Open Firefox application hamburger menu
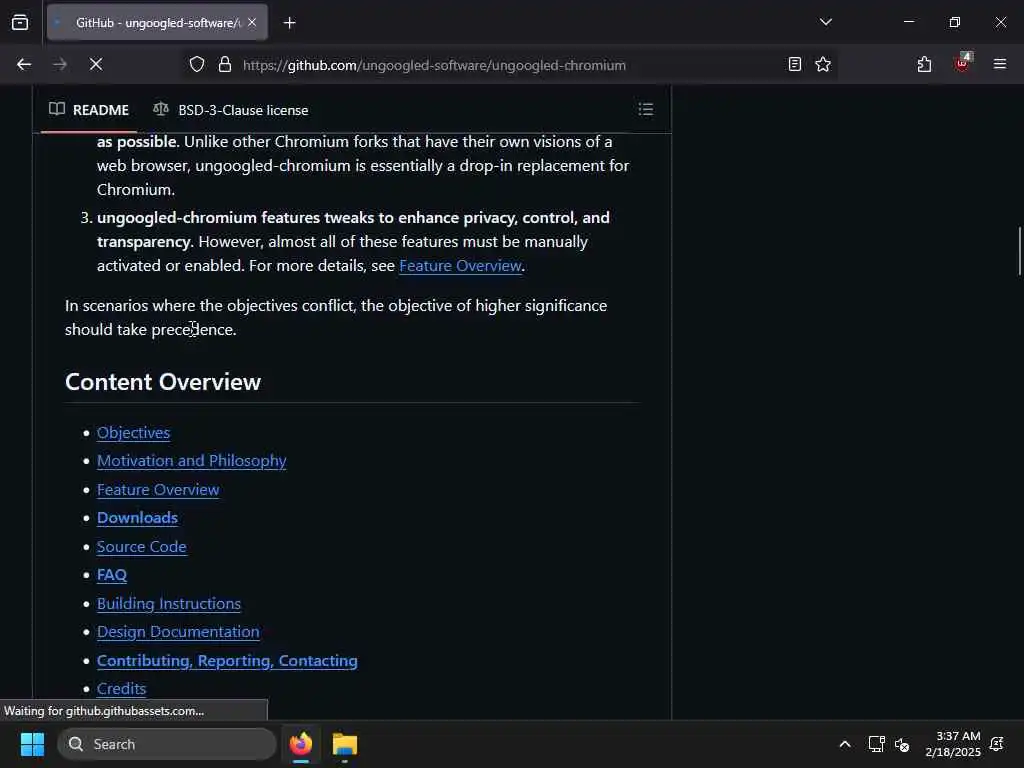 tap(1000, 64)
